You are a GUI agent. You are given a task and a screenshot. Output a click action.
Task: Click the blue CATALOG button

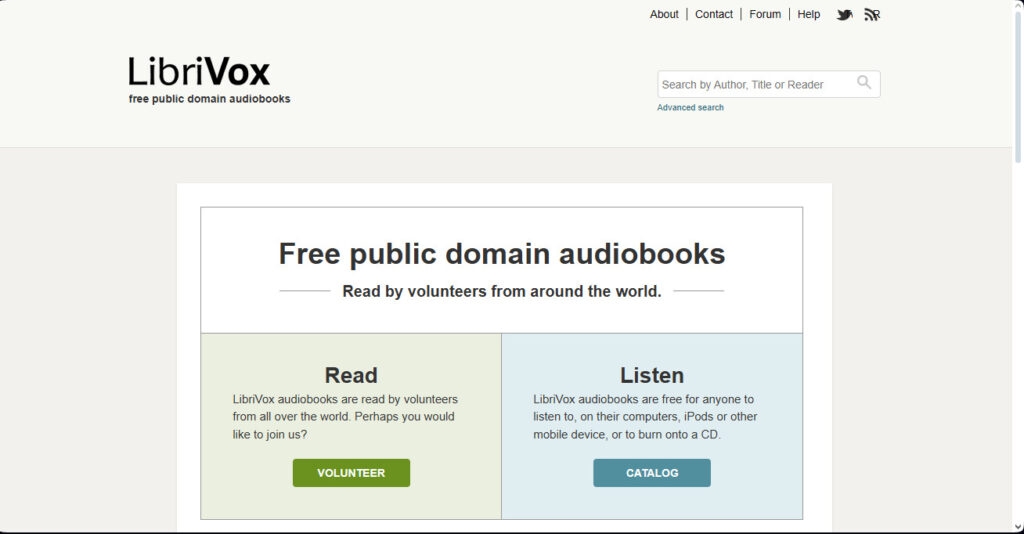point(652,473)
